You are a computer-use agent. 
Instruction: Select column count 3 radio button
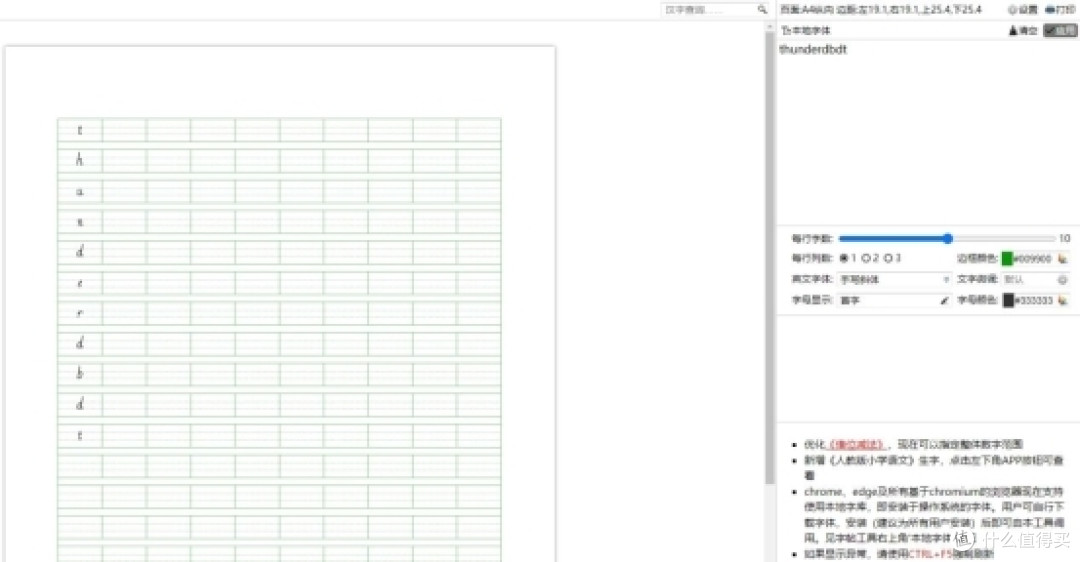[x=888, y=258]
